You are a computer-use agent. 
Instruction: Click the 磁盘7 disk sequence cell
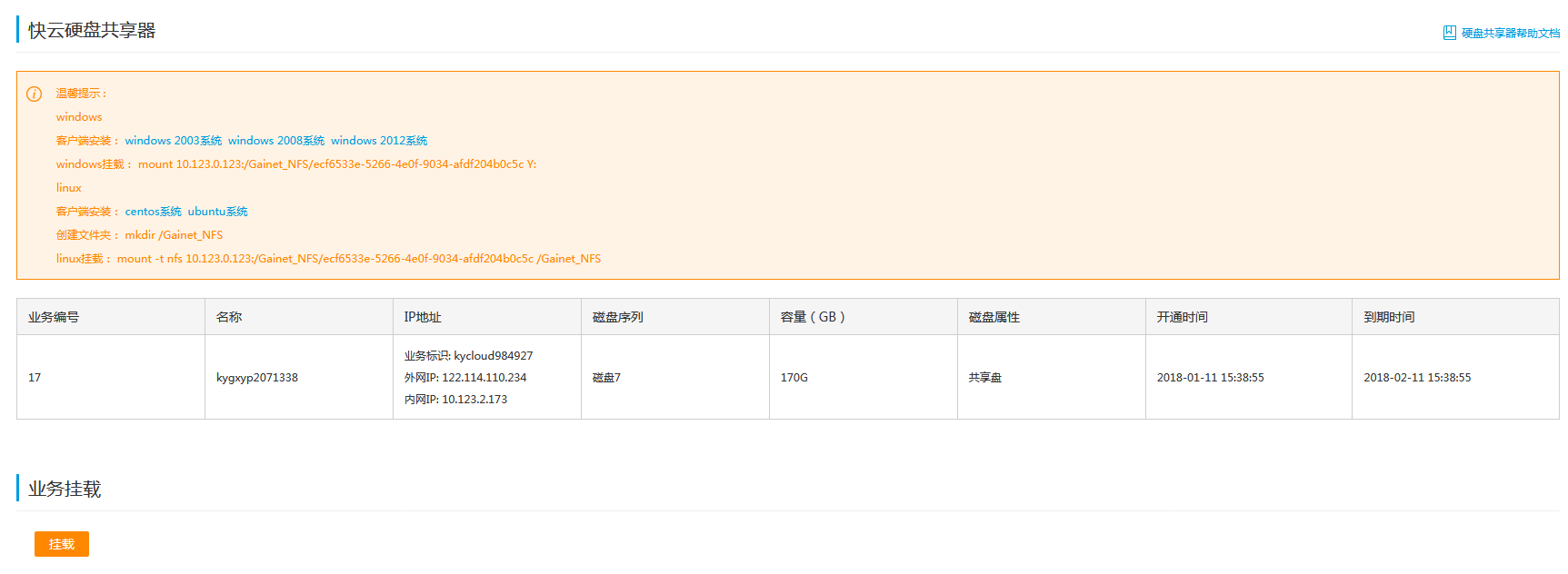pos(606,378)
